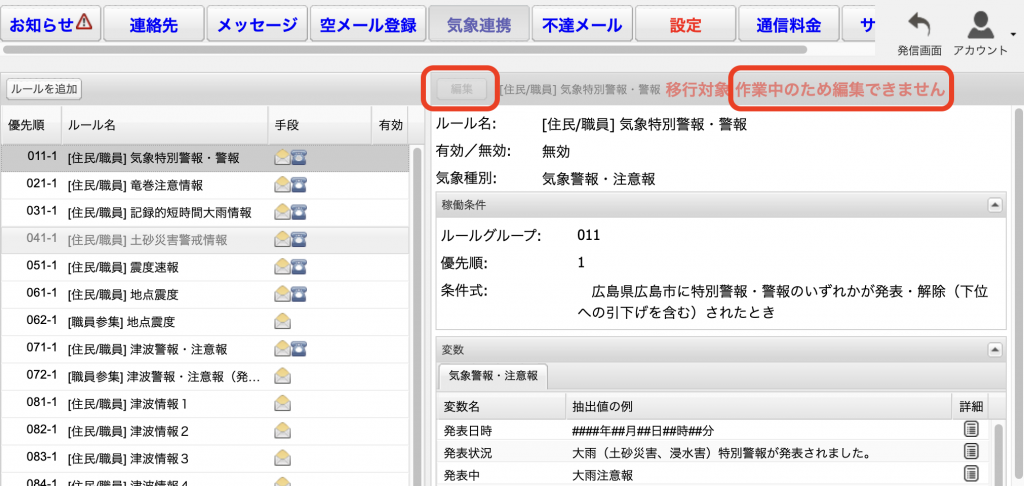The image size is (1024, 486).
Task: Click detail icon for 発表中 variable
Action: pyautogui.click(x=970, y=473)
